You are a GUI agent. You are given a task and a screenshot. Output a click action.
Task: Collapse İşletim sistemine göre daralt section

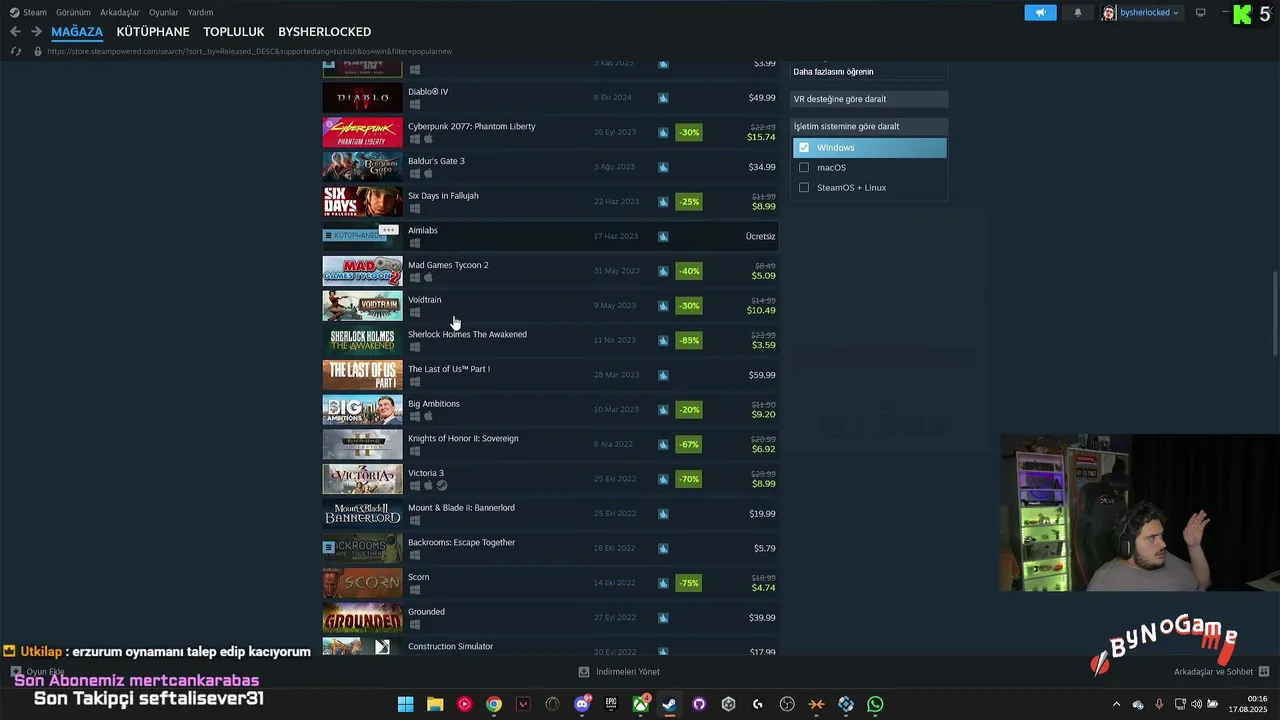click(x=869, y=127)
